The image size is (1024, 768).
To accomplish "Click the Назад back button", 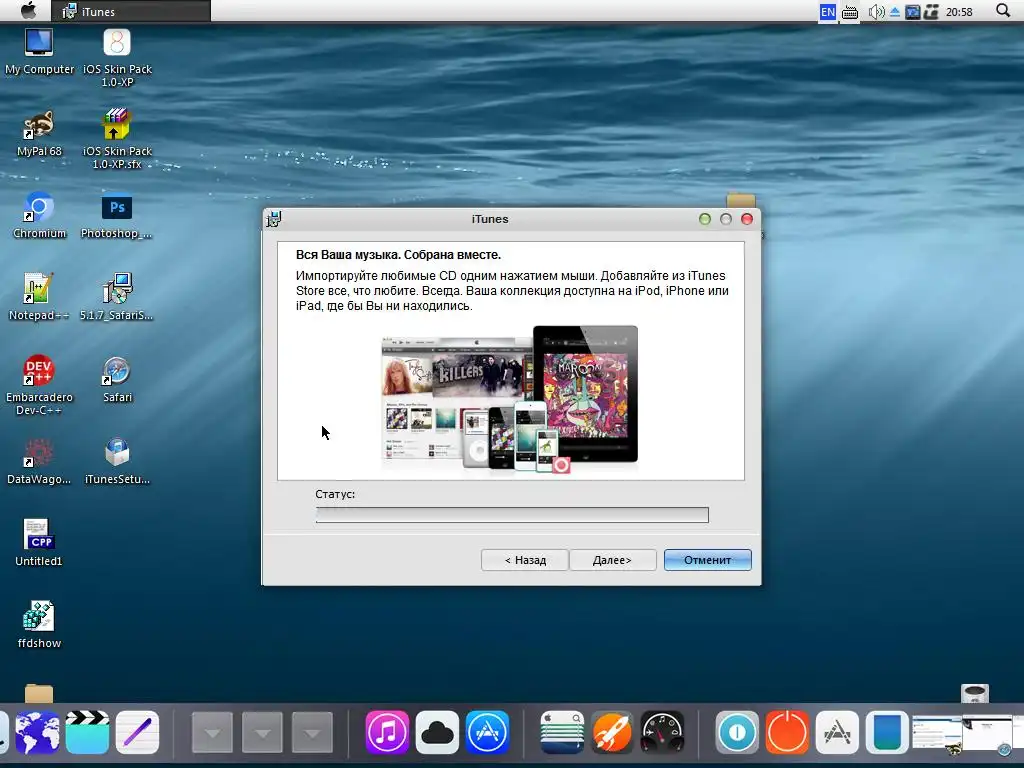I will click(x=524, y=560).
